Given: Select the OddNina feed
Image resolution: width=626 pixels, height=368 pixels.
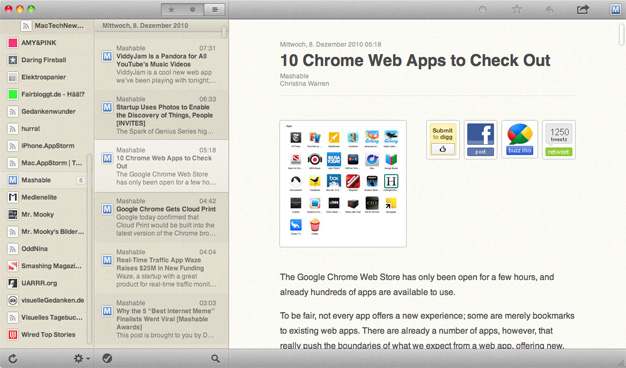Looking at the screenshot, I should (47, 249).
